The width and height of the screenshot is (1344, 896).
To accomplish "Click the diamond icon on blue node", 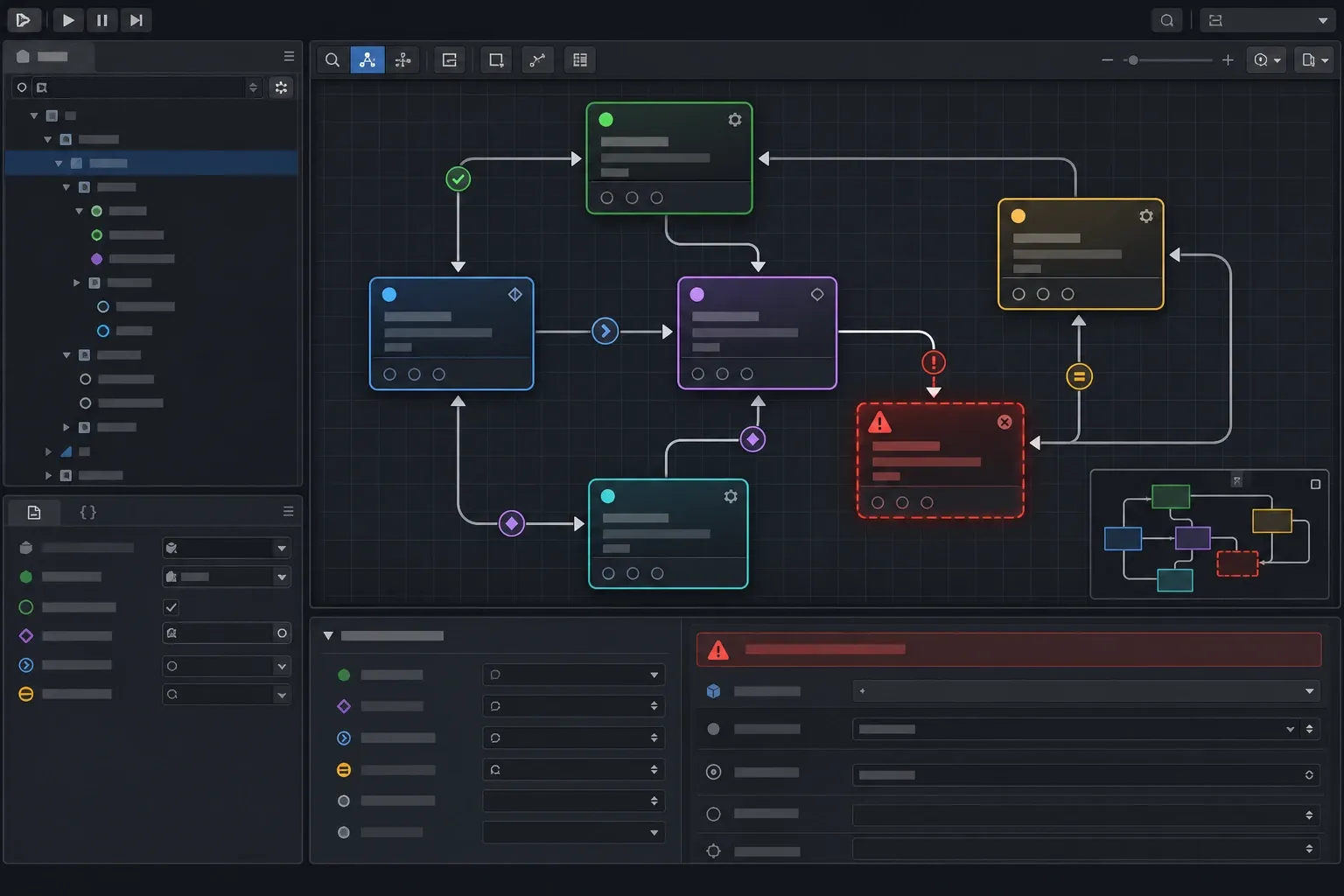I will pos(515,295).
